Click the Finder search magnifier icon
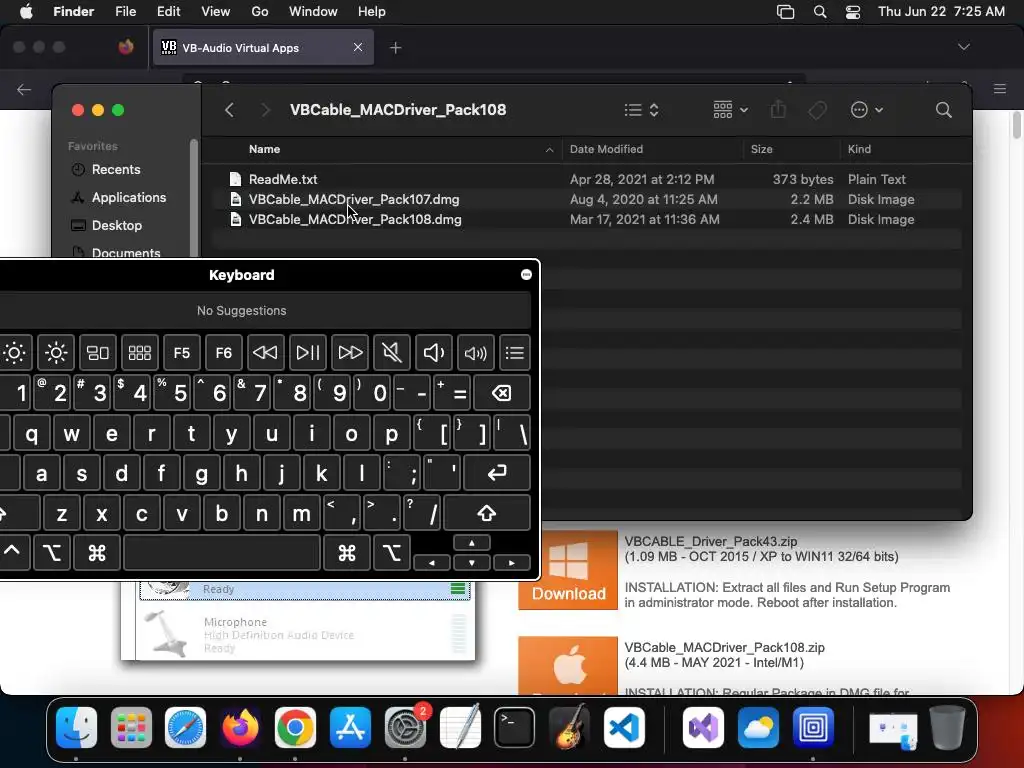The width and height of the screenshot is (1024, 768). pos(944,110)
